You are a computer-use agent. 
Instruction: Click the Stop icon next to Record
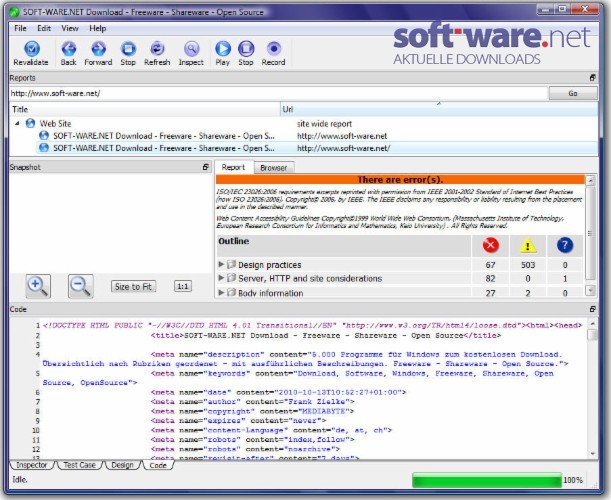[246, 49]
